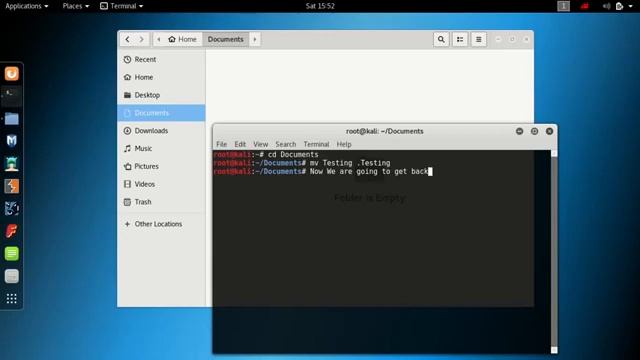Viewport: 640px width, 360px height.
Task: Show all applications grid in dock
Action: tap(12, 299)
